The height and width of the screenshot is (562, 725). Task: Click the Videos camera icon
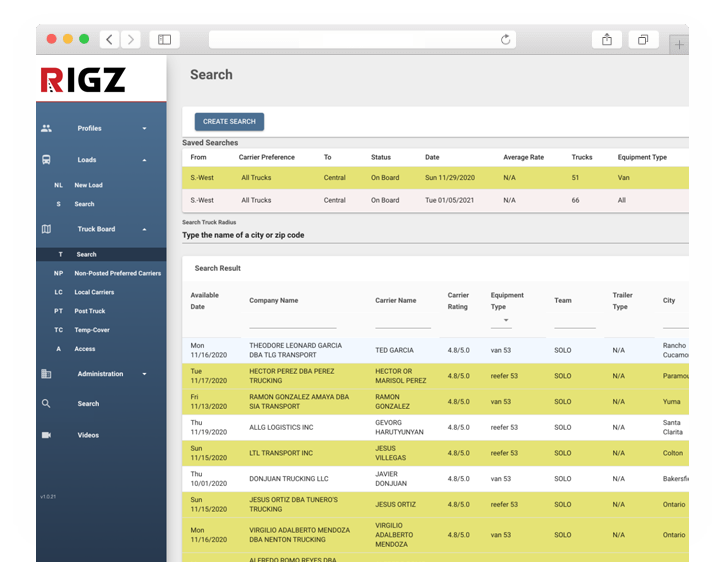(x=46, y=435)
